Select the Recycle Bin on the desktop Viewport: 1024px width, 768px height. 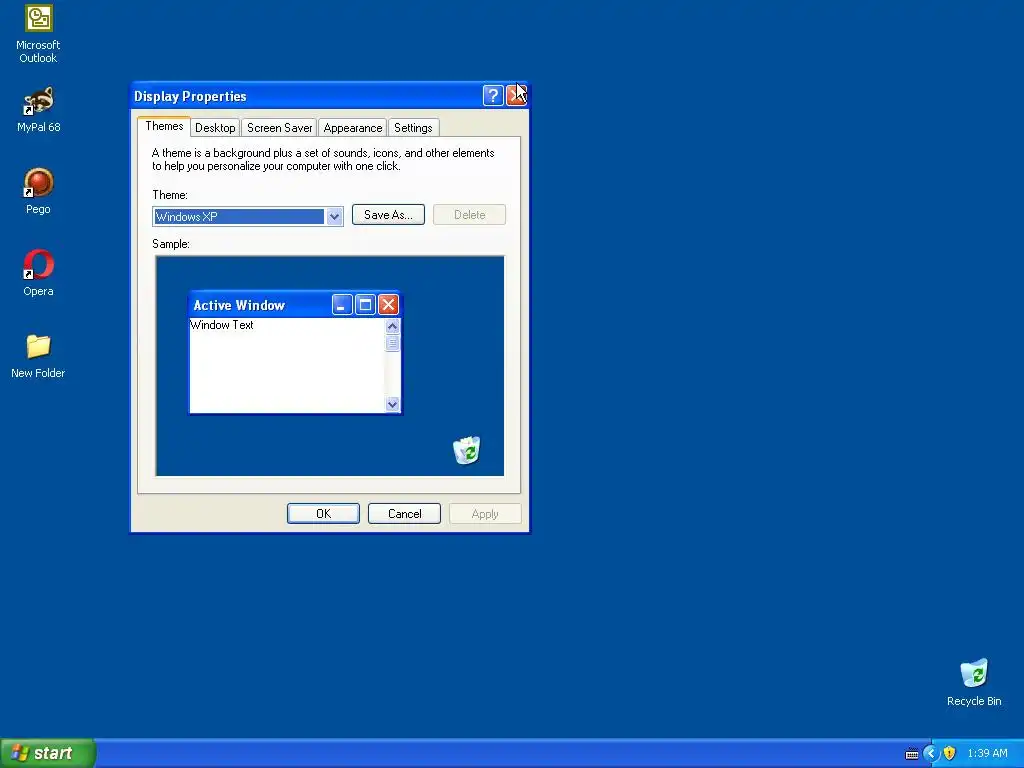click(x=974, y=682)
